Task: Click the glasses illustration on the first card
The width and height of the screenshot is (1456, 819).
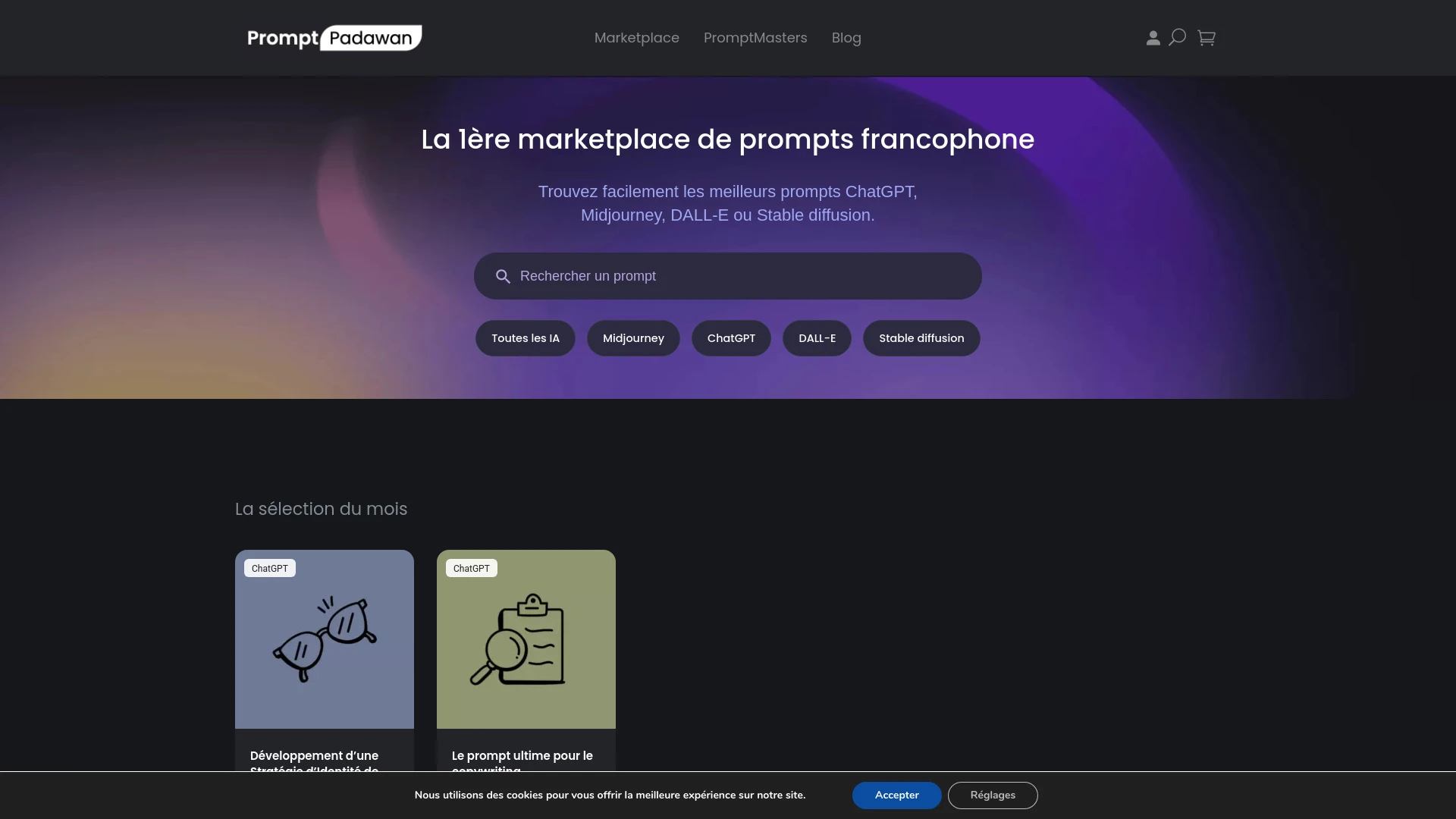Action: point(325,641)
